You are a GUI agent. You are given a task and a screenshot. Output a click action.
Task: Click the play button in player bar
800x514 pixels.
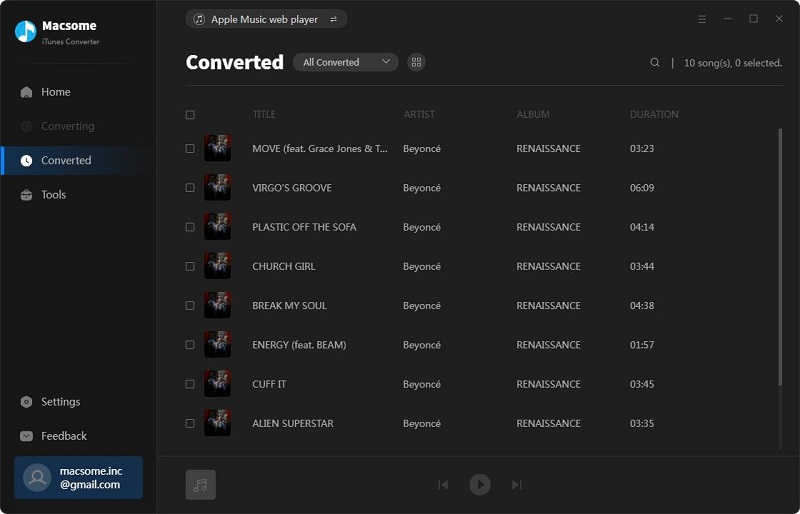[x=480, y=484]
